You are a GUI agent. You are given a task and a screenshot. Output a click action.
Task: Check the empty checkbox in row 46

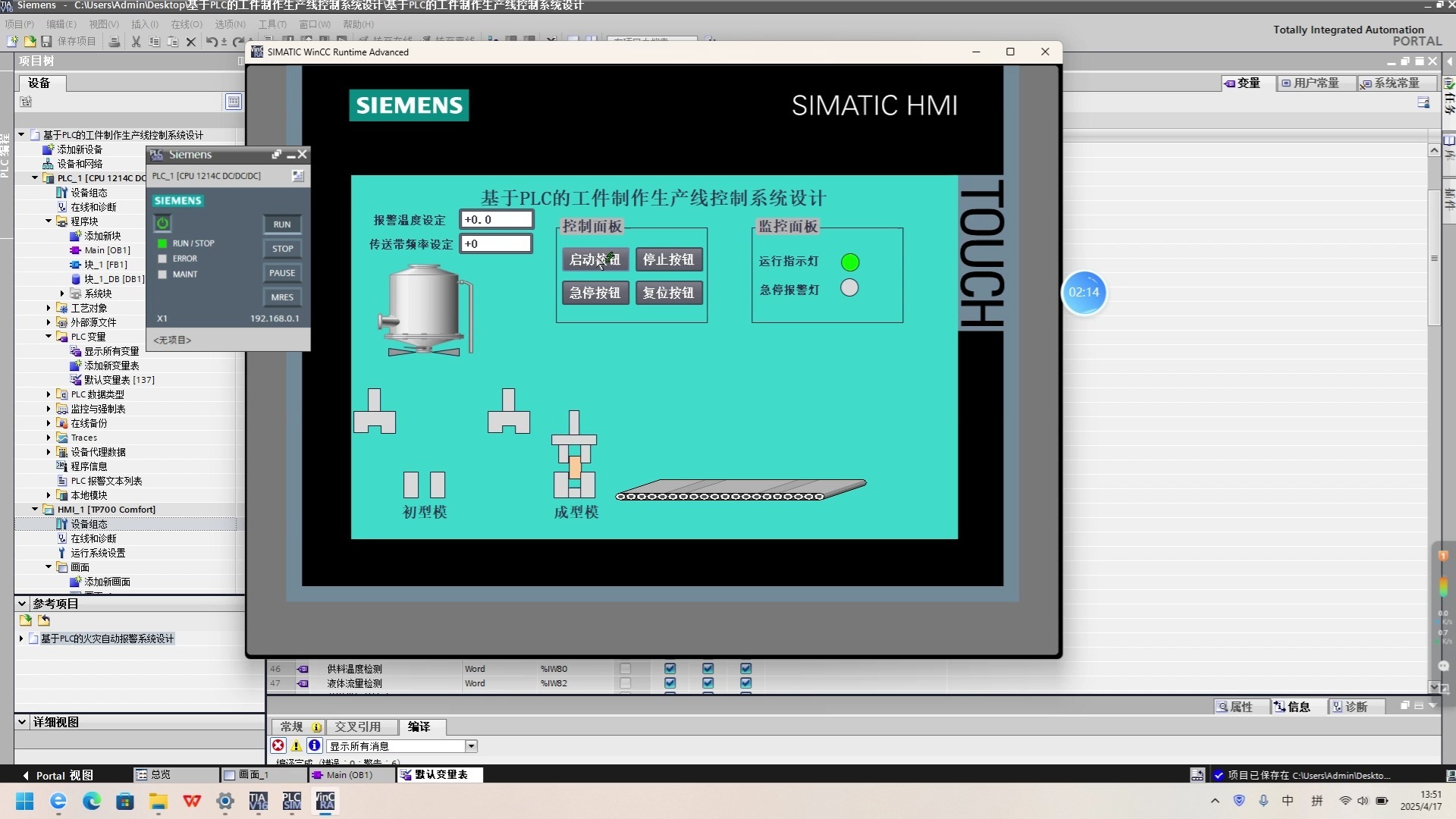point(625,669)
